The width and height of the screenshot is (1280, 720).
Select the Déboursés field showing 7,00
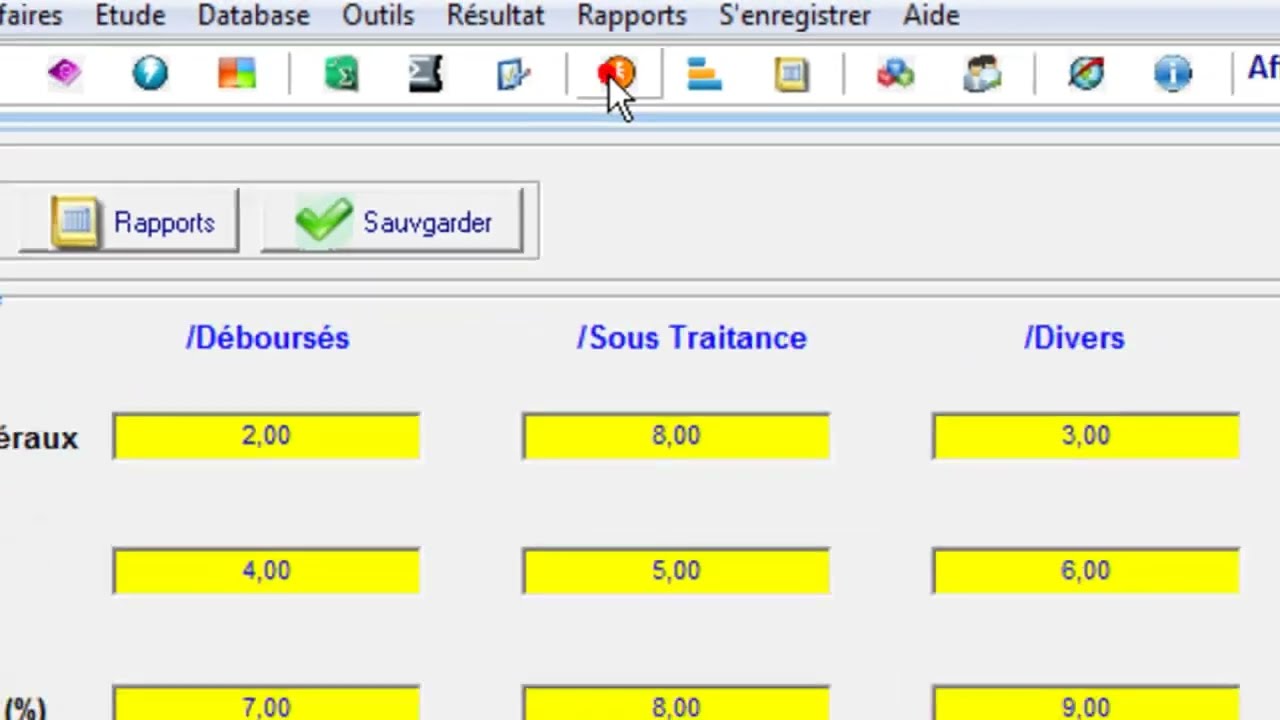tap(266, 703)
